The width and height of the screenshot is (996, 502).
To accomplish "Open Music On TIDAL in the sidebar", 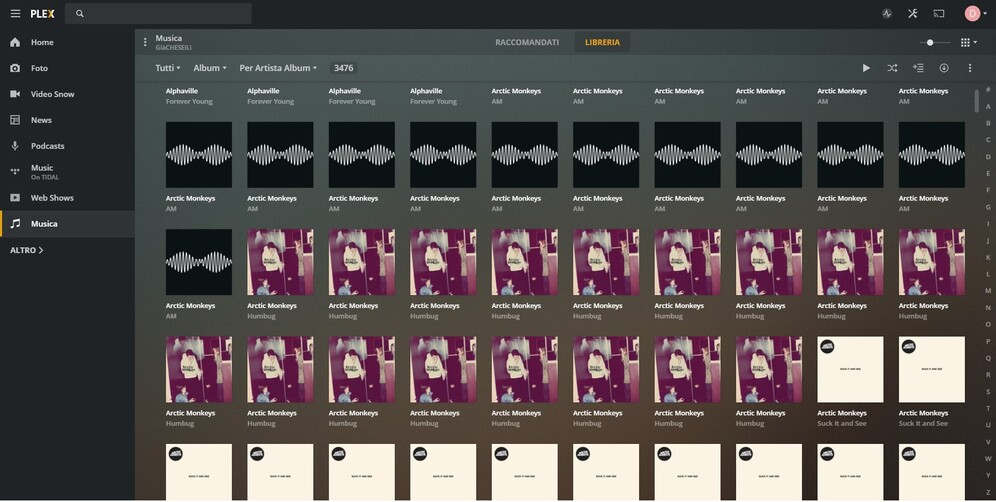I will pos(67,172).
